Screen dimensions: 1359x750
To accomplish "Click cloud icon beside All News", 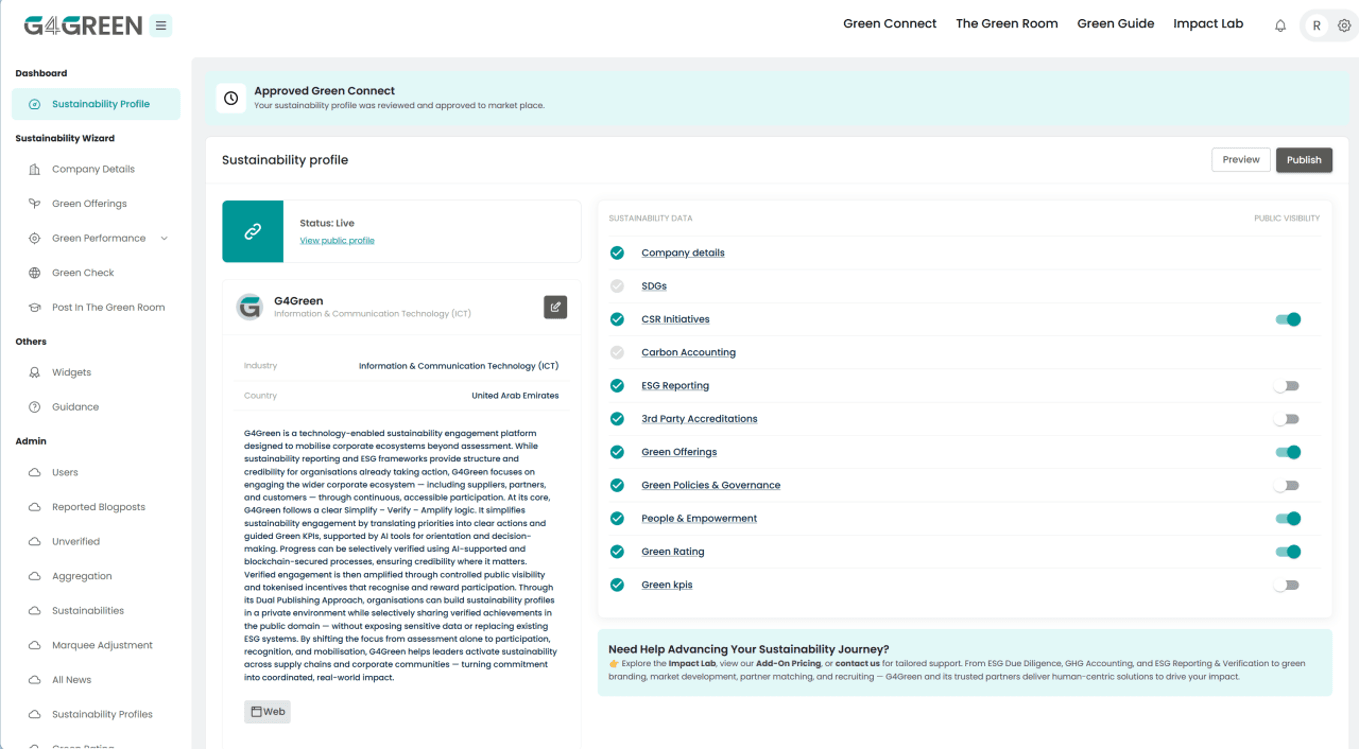I will pyautogui.click(x=35, y=680).
